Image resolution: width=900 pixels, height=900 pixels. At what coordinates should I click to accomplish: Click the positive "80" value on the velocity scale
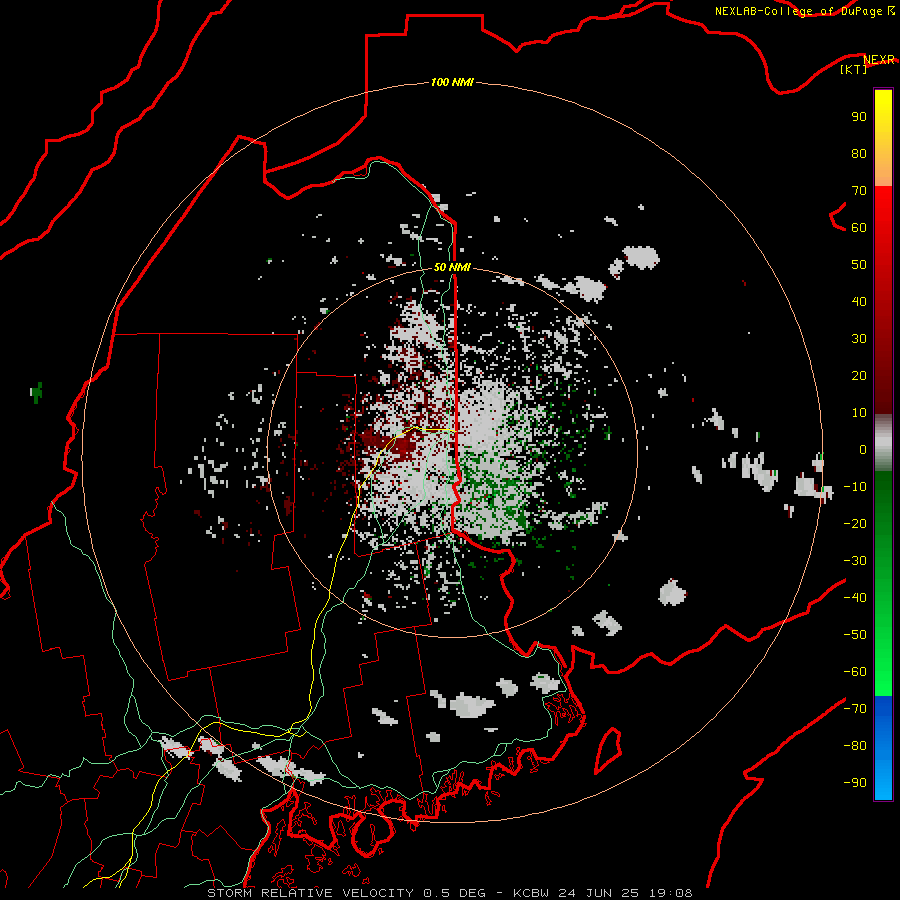(x=859, y=154)
